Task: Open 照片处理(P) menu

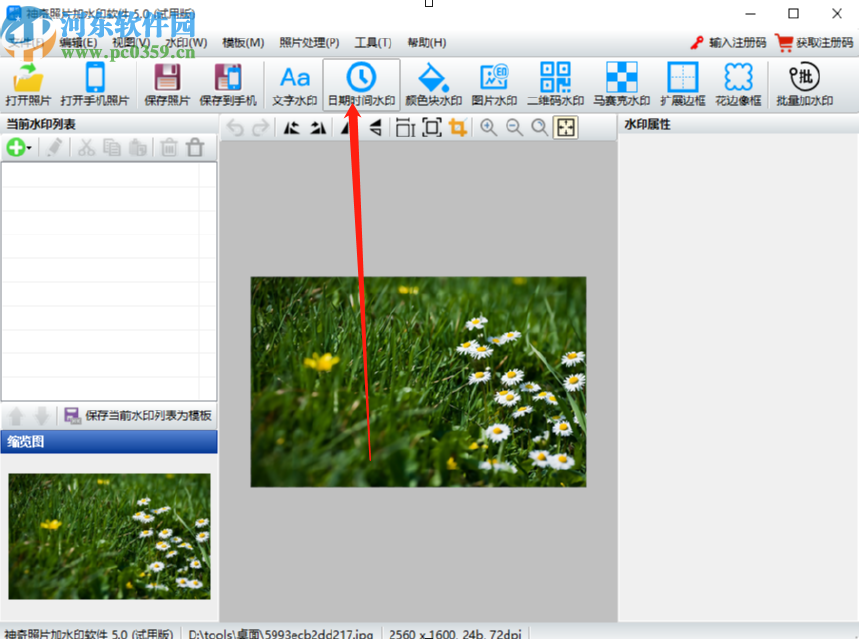Action: (x=309, y=42)
